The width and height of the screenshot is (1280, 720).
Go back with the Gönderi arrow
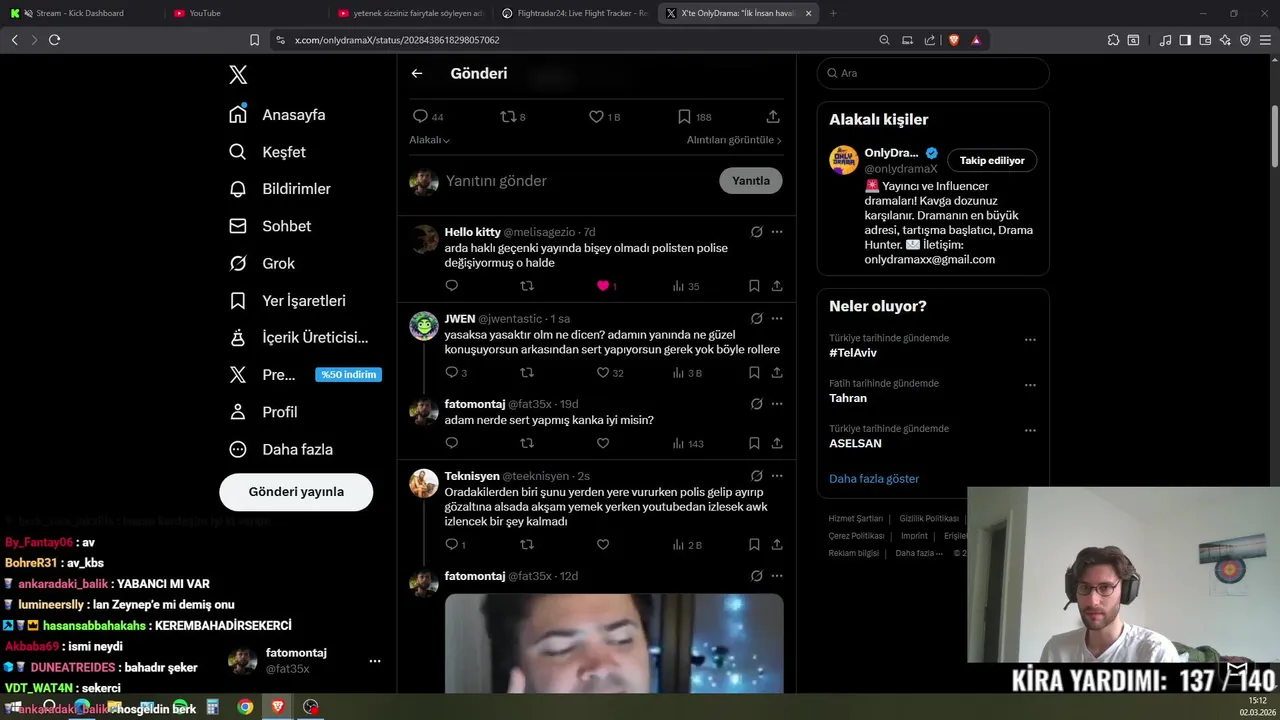click(417, 73)
